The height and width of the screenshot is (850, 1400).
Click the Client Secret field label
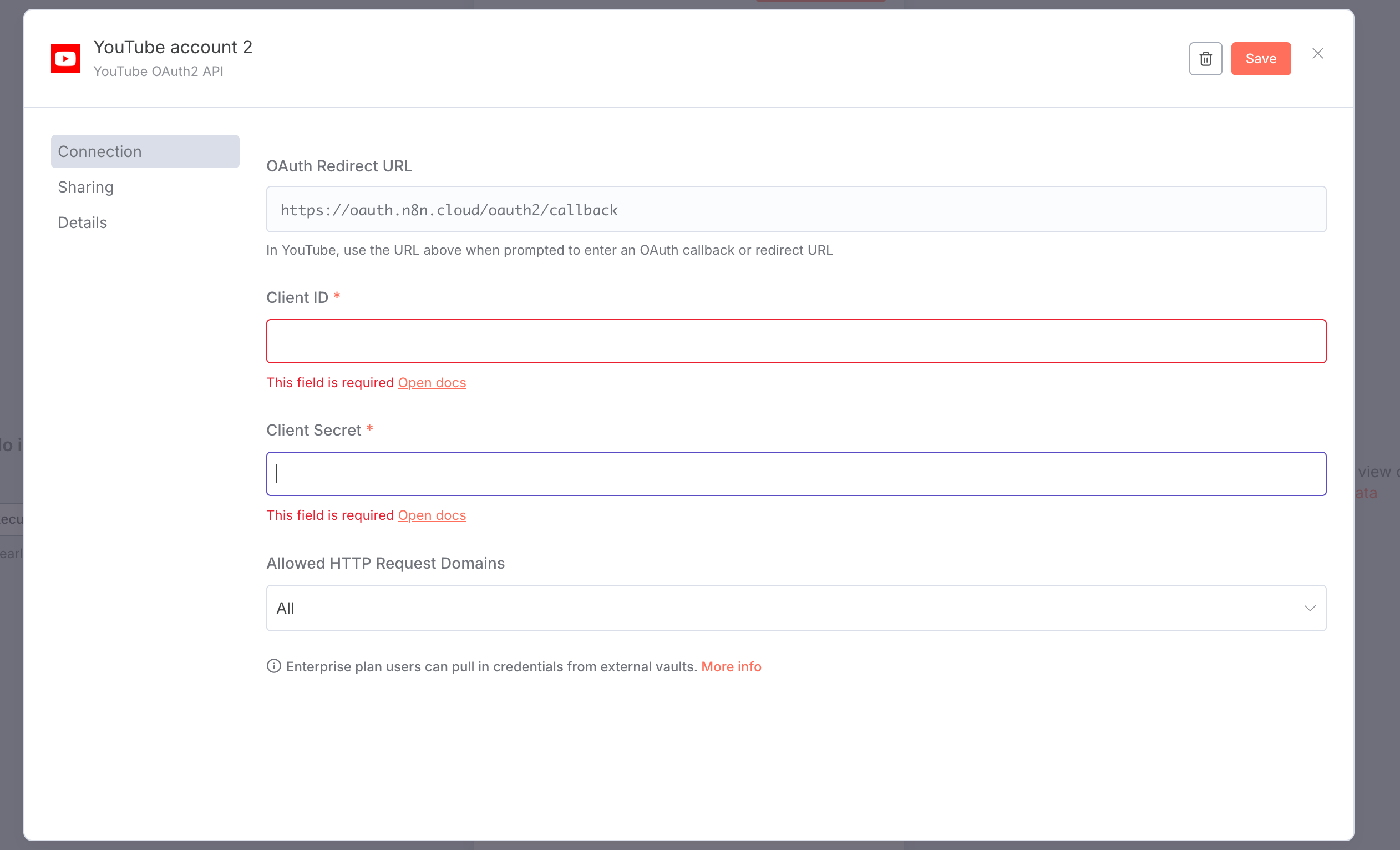point(313,430)
